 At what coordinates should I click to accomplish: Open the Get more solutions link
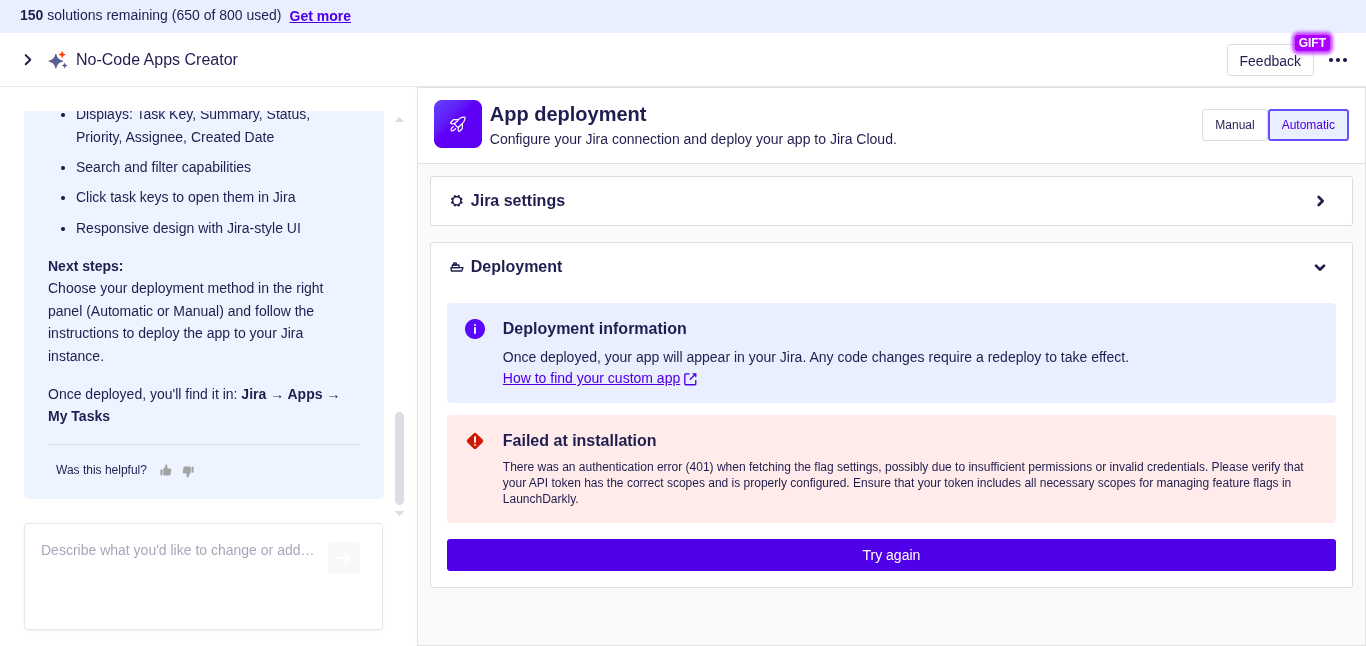pyautogui.click(x=320, y=16)
